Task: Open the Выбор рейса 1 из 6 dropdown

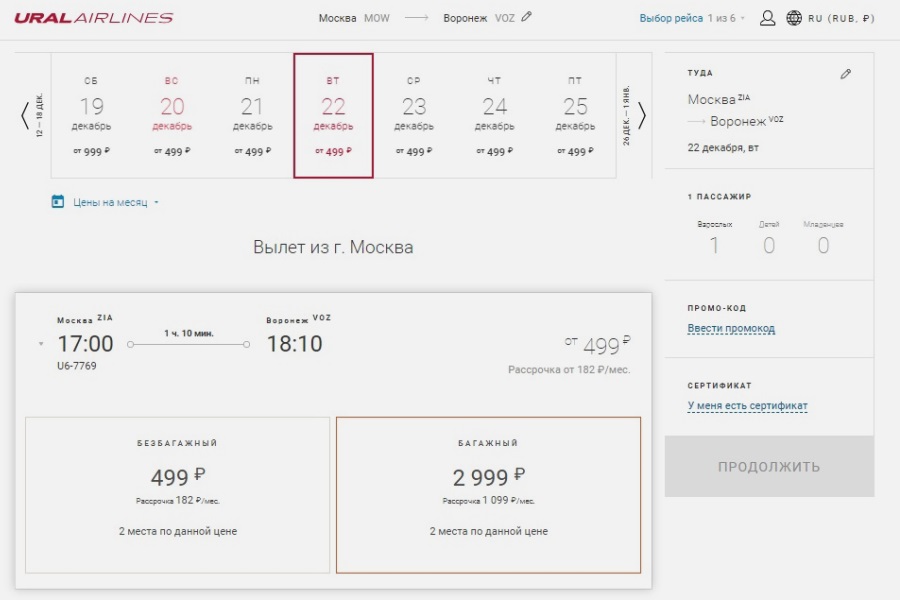Action: [692, 18]
